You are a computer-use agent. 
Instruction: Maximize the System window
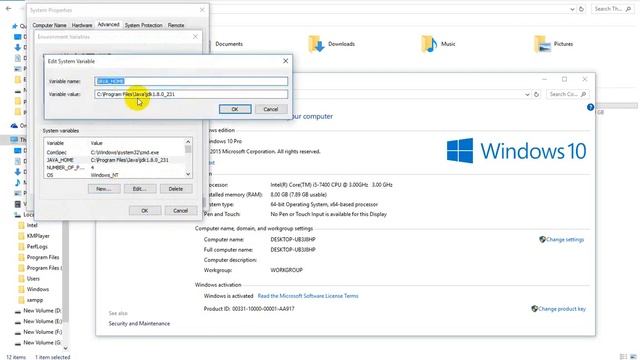[x=564, y=79]
